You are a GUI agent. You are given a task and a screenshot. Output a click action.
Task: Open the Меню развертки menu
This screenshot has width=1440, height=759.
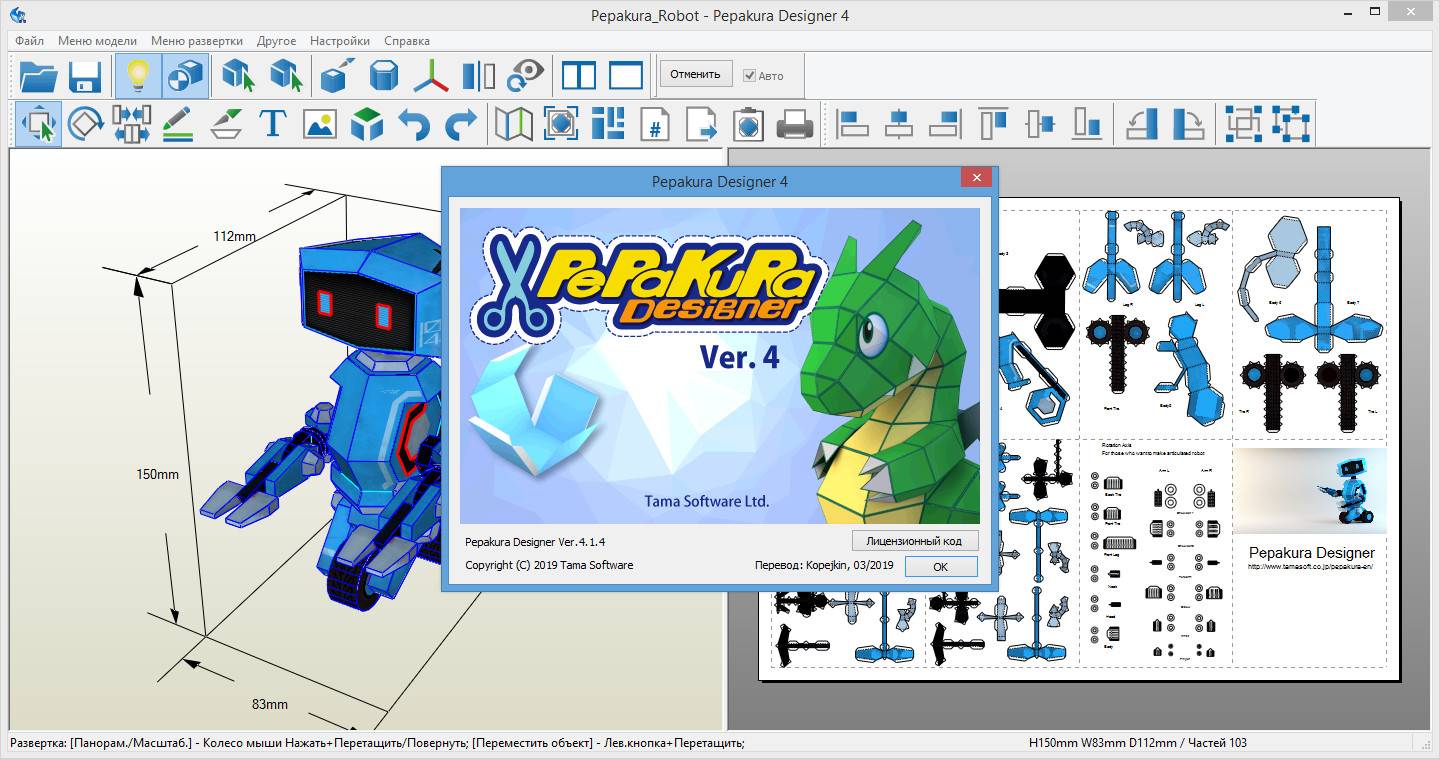(197, 41)
